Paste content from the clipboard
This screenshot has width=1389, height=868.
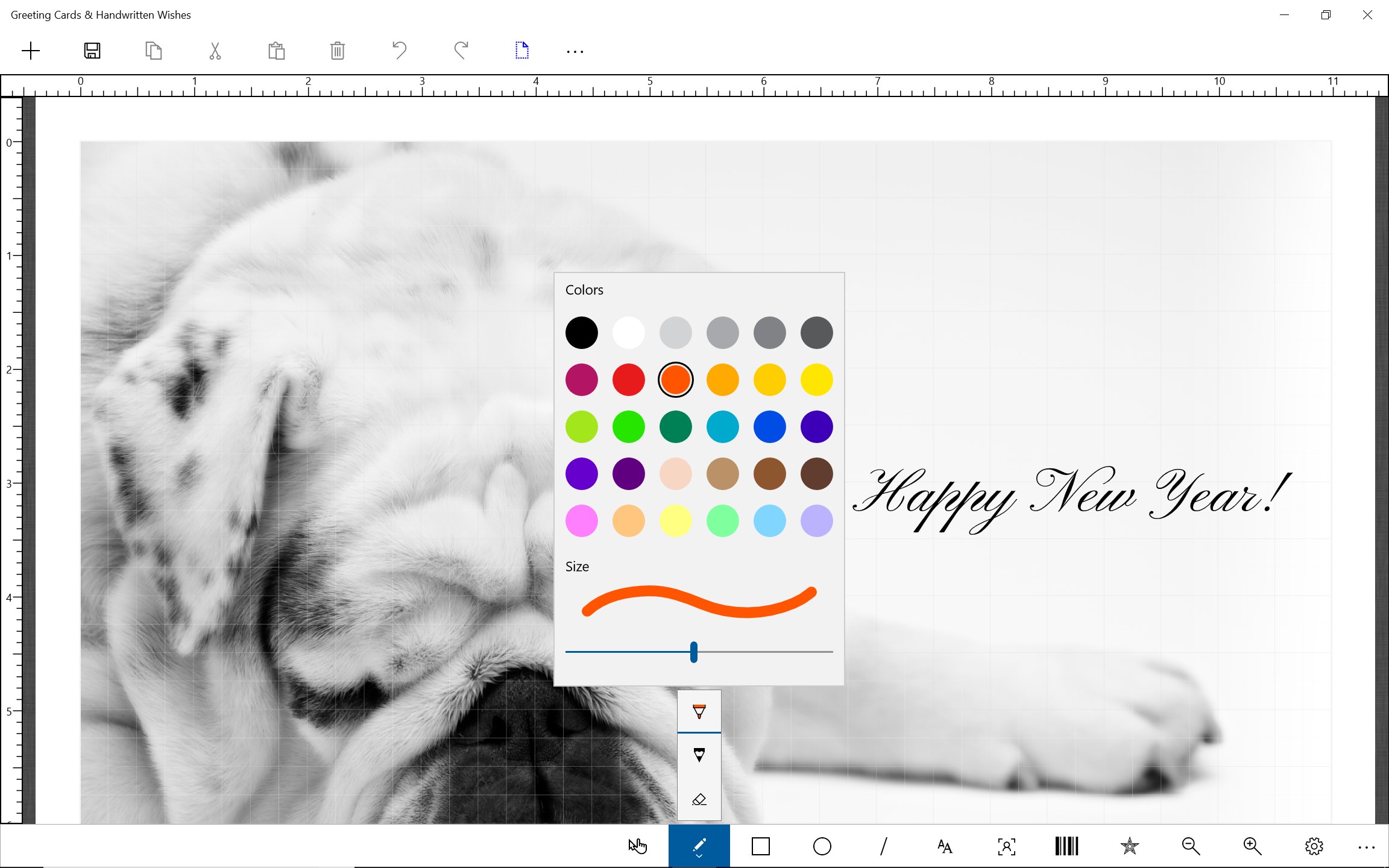(276, 51)
